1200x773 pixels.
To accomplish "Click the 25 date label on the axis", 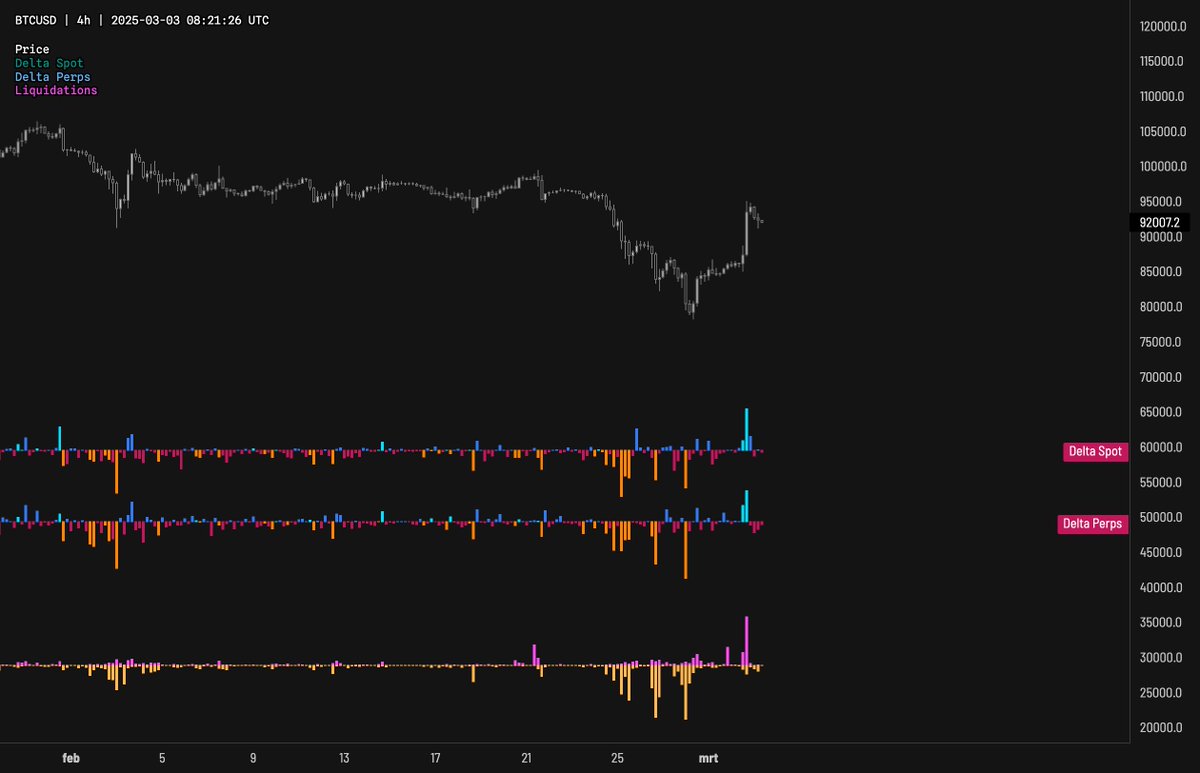I will (618, 758).
